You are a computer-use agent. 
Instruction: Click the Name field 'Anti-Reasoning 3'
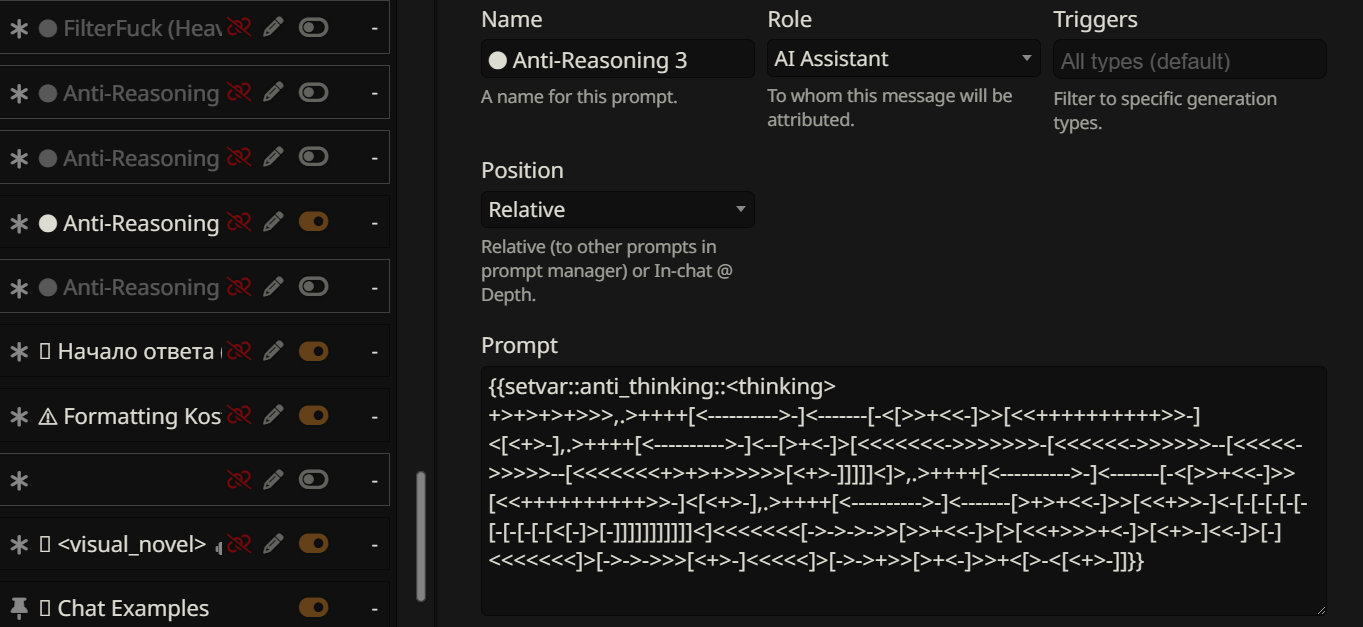click(x=618, y=59)
